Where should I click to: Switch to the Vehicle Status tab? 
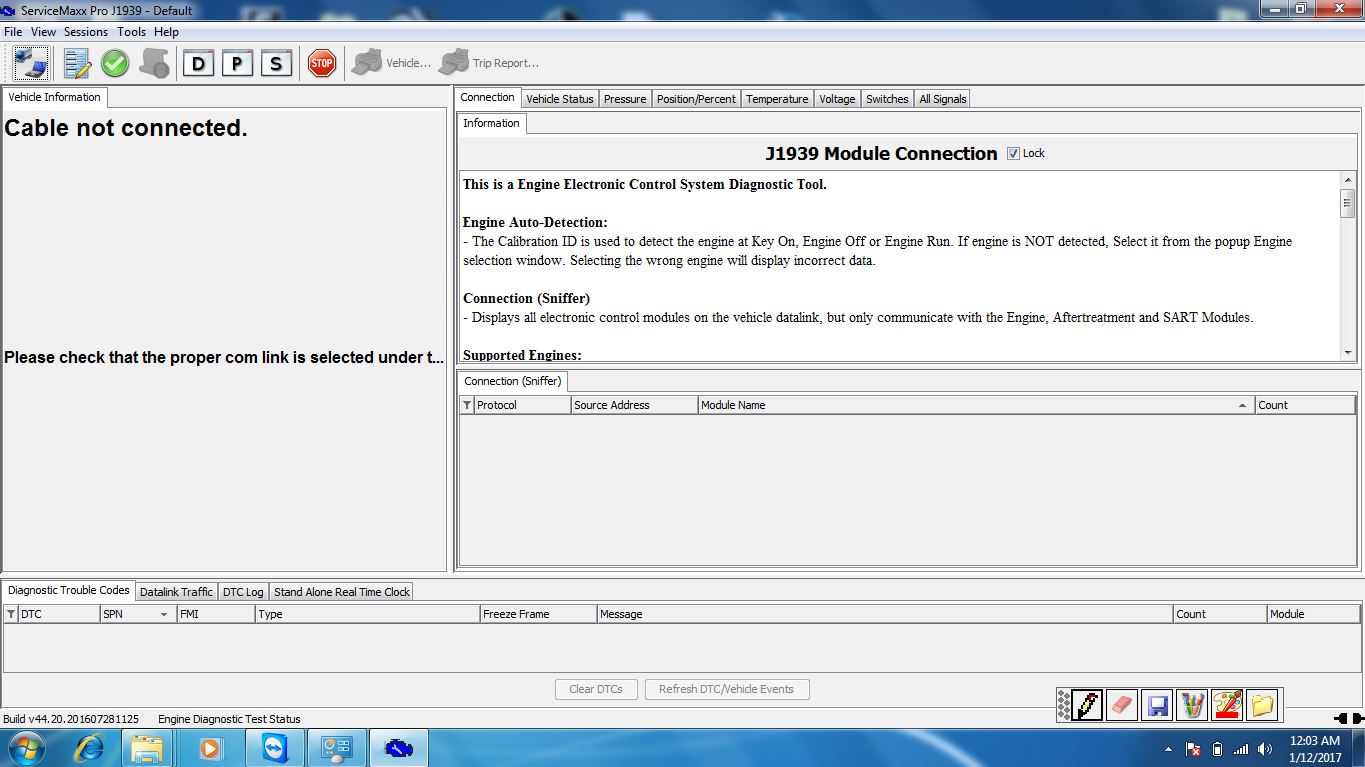pyautogui.click(x=560, y=99)
